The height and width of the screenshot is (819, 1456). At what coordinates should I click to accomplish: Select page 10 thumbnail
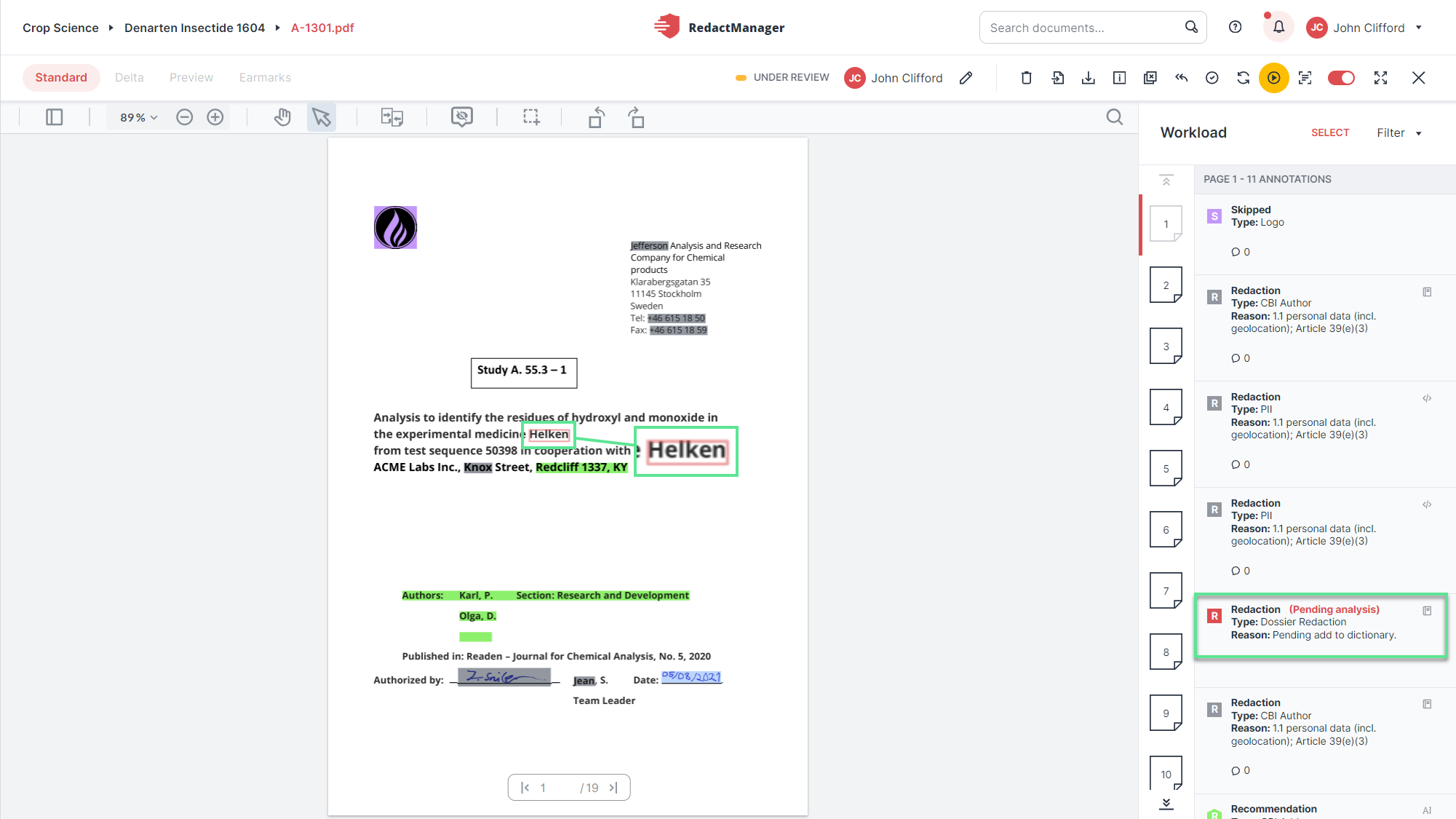point(1166,774)
